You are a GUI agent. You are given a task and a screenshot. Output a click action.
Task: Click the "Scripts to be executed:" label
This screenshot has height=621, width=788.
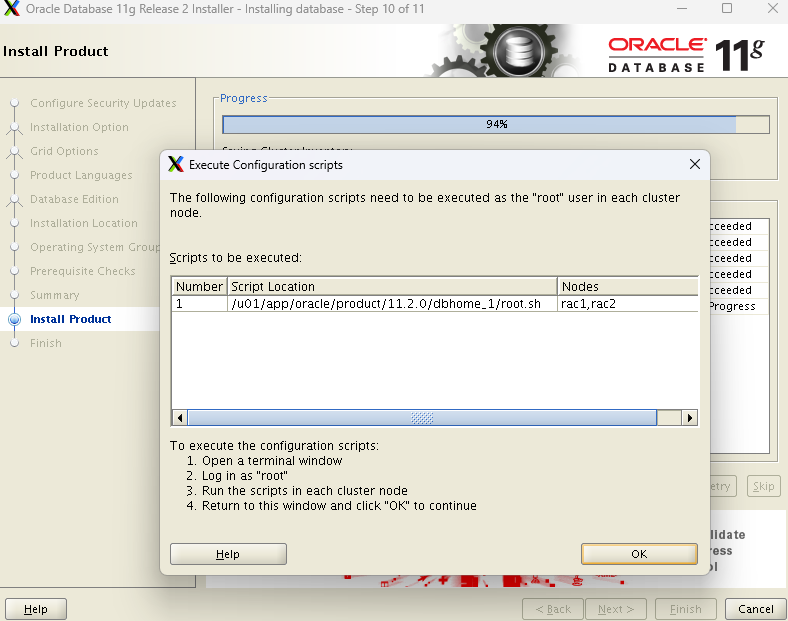(x=236, y=258)
